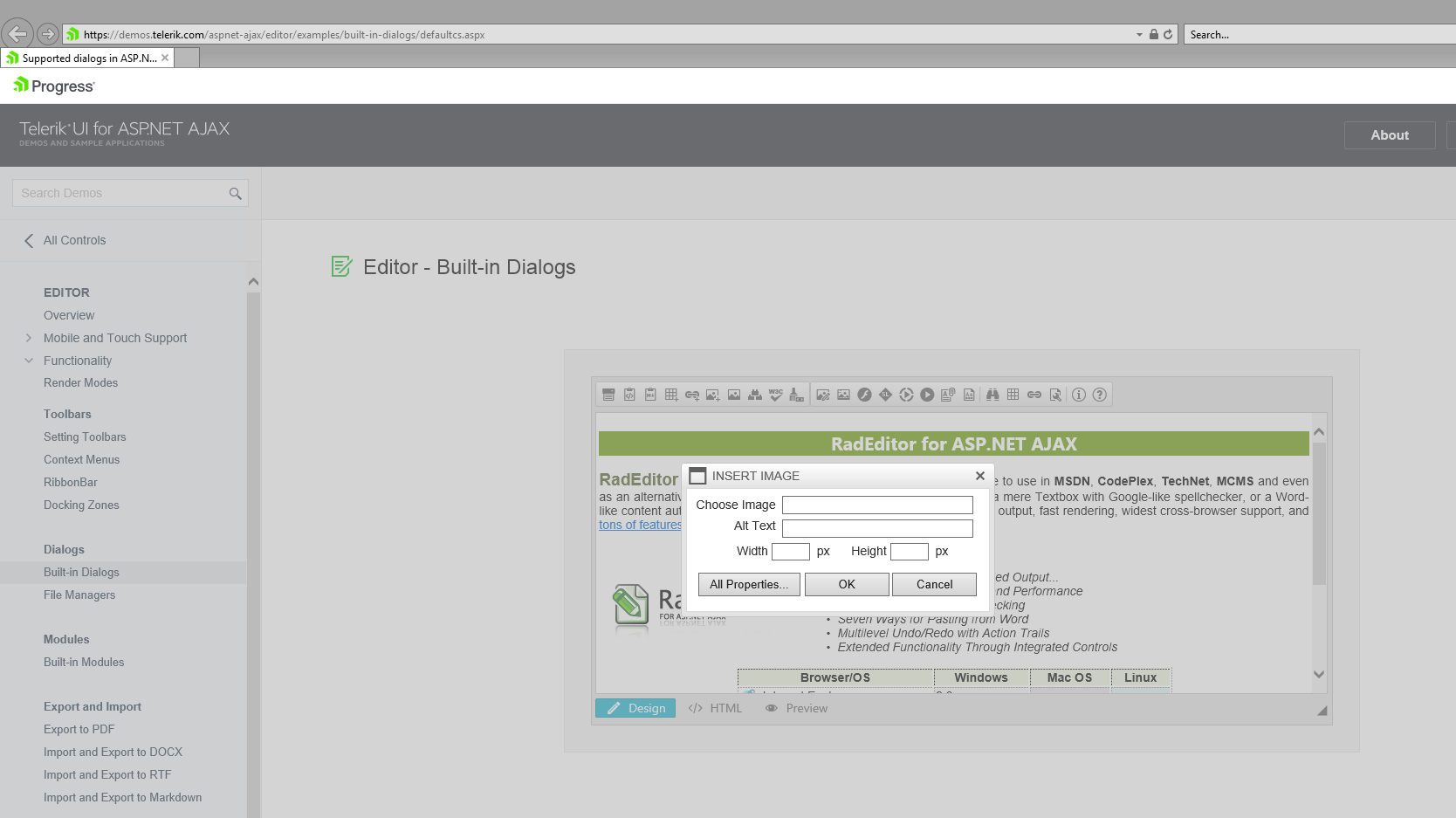Expand the Mobile and Touch Support chevron
The height and width of the screenshot is (818, 1456).
pyautogui.click(x=29, y=338)
